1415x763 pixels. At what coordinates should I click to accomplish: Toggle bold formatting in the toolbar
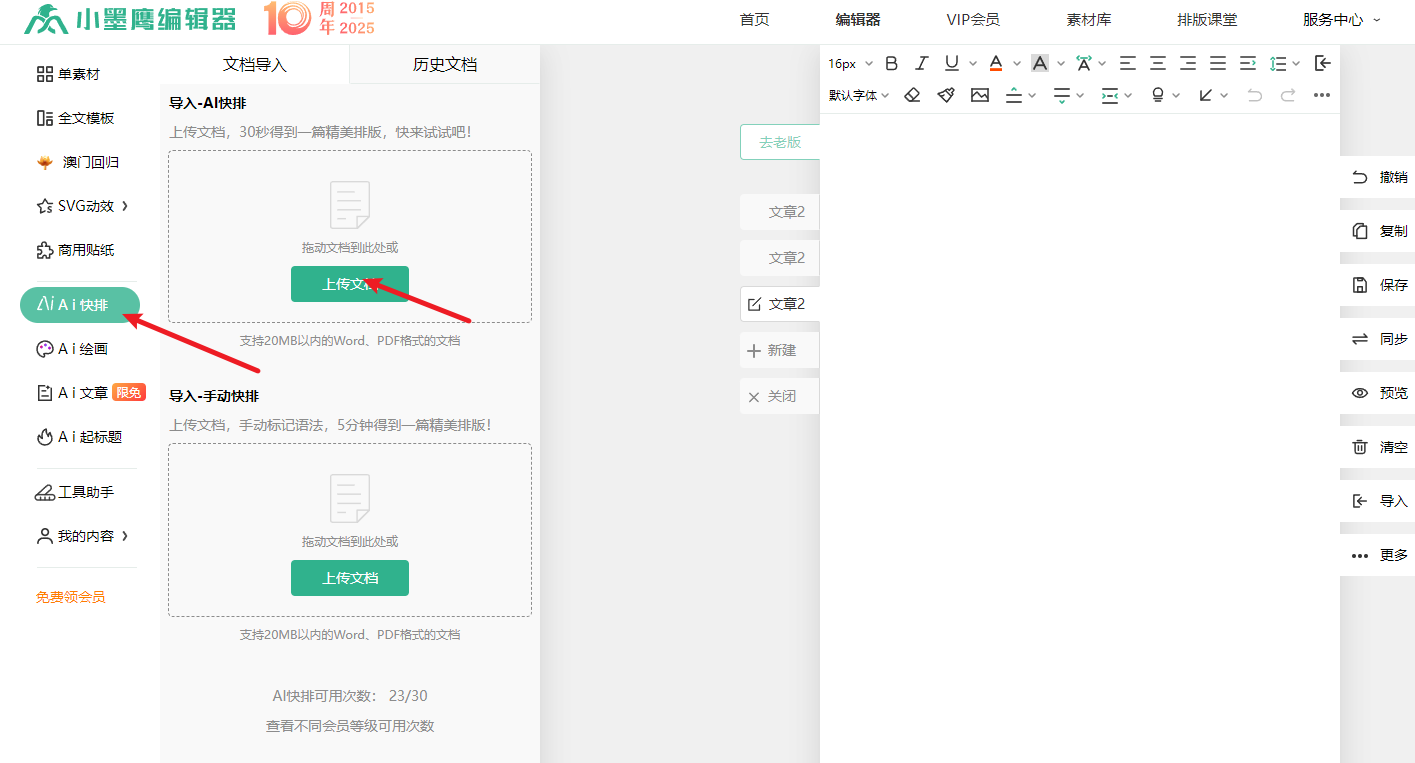click(892, 63)
